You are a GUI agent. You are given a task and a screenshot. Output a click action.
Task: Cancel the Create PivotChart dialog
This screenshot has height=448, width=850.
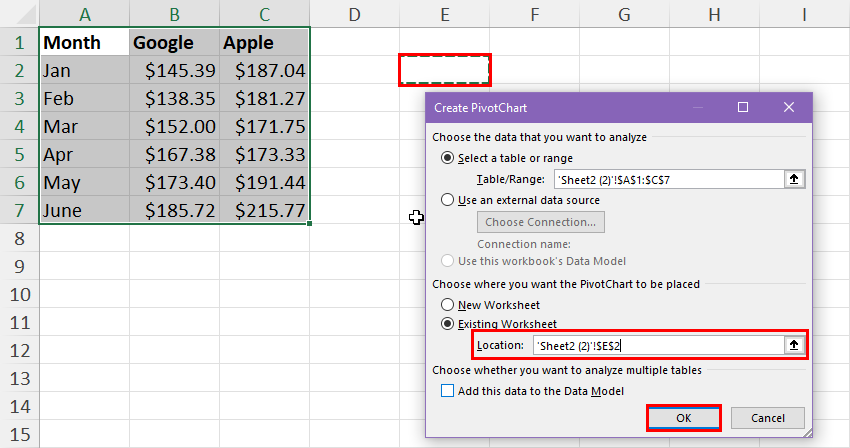[x=768, y=418]
